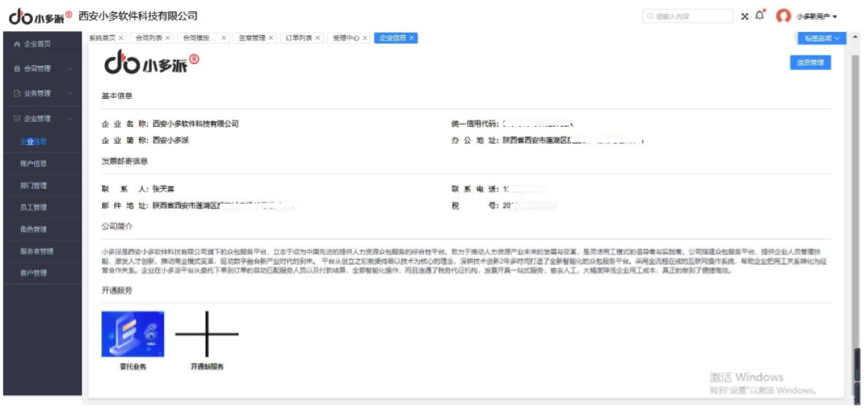
Task: Click the orange user avatar
Action: pos(783,16)
